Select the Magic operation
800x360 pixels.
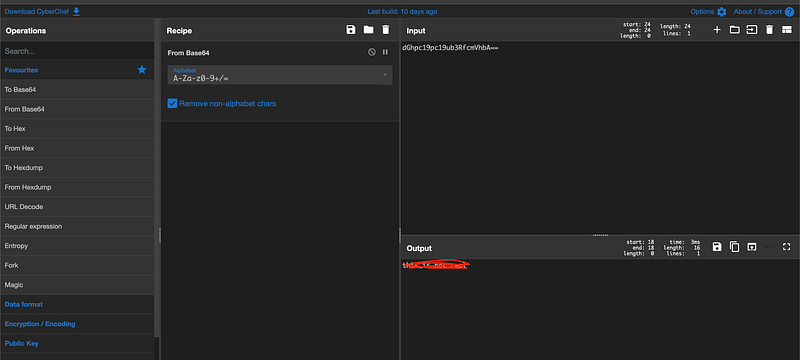point(77,285)
